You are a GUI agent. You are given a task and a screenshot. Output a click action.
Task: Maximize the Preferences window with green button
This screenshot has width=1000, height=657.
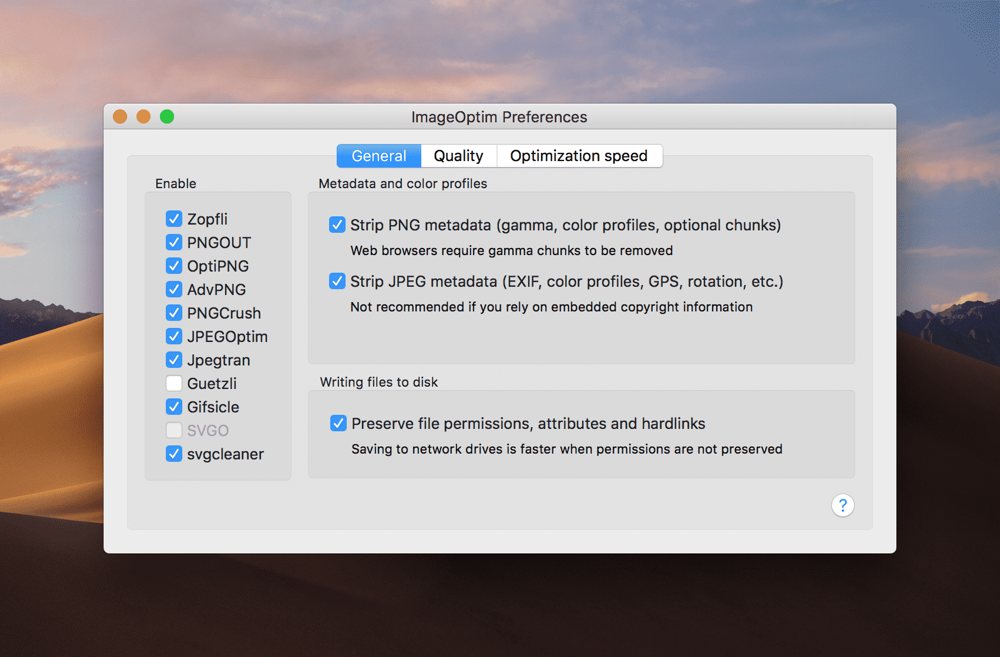tap(167, 117)
